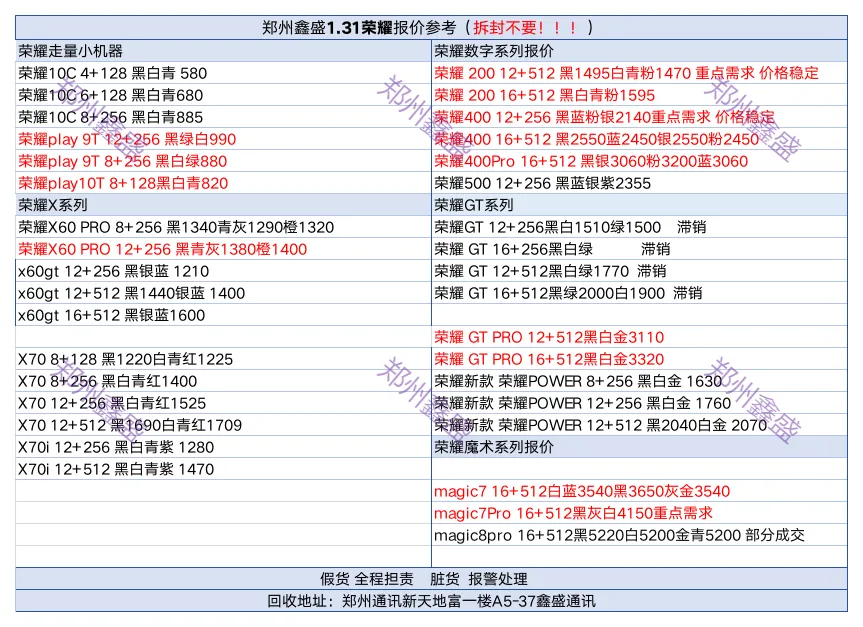863x627 pixels.
Task: Click row 荣耀play10T 8+128黑白青820
Action: (x=223, y=183)
